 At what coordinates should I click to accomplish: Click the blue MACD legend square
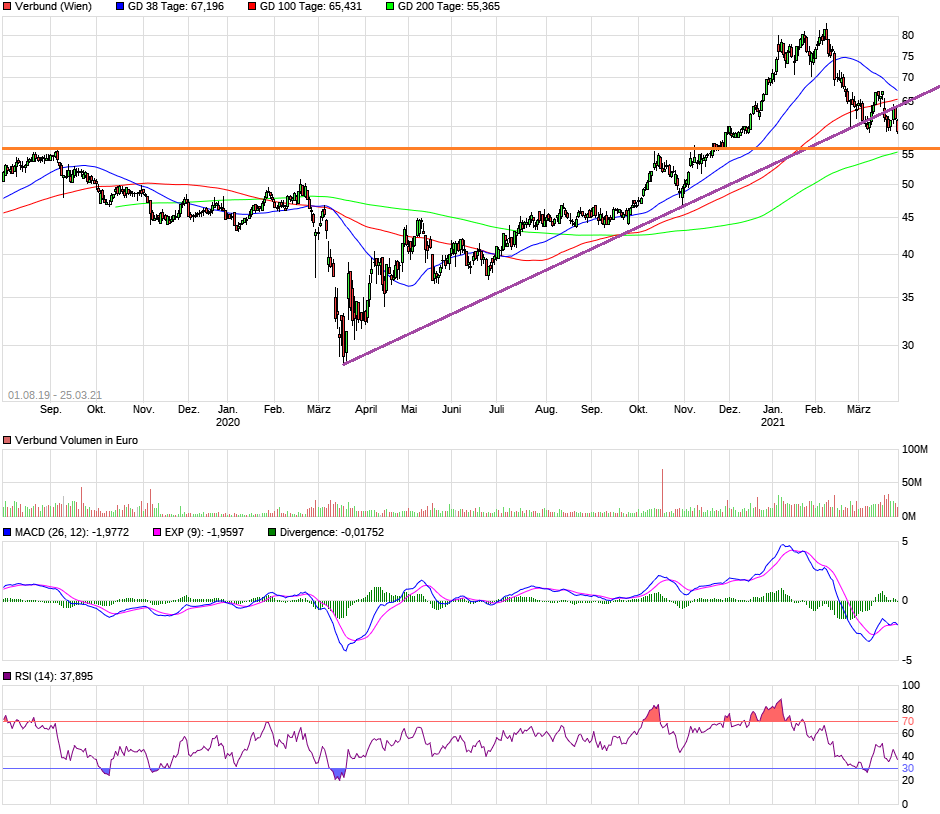tap(8, 531)
